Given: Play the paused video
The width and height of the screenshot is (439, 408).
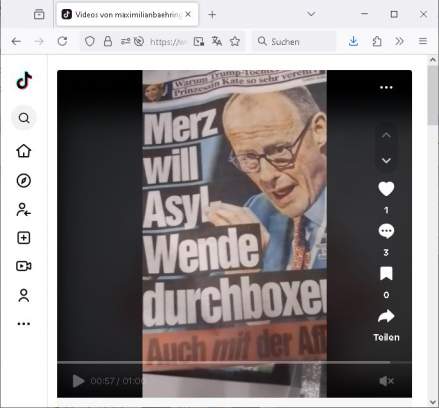Looking at the screenshot, I should point(78,381).
